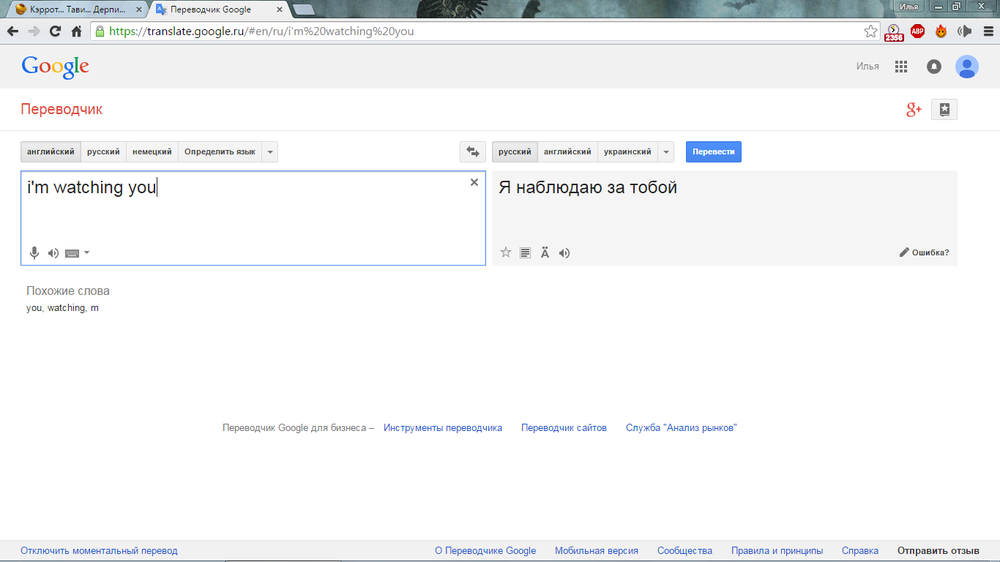Open the Chrome menu
This screenshot has width=1000, height=562.
(x=989, y=31)
